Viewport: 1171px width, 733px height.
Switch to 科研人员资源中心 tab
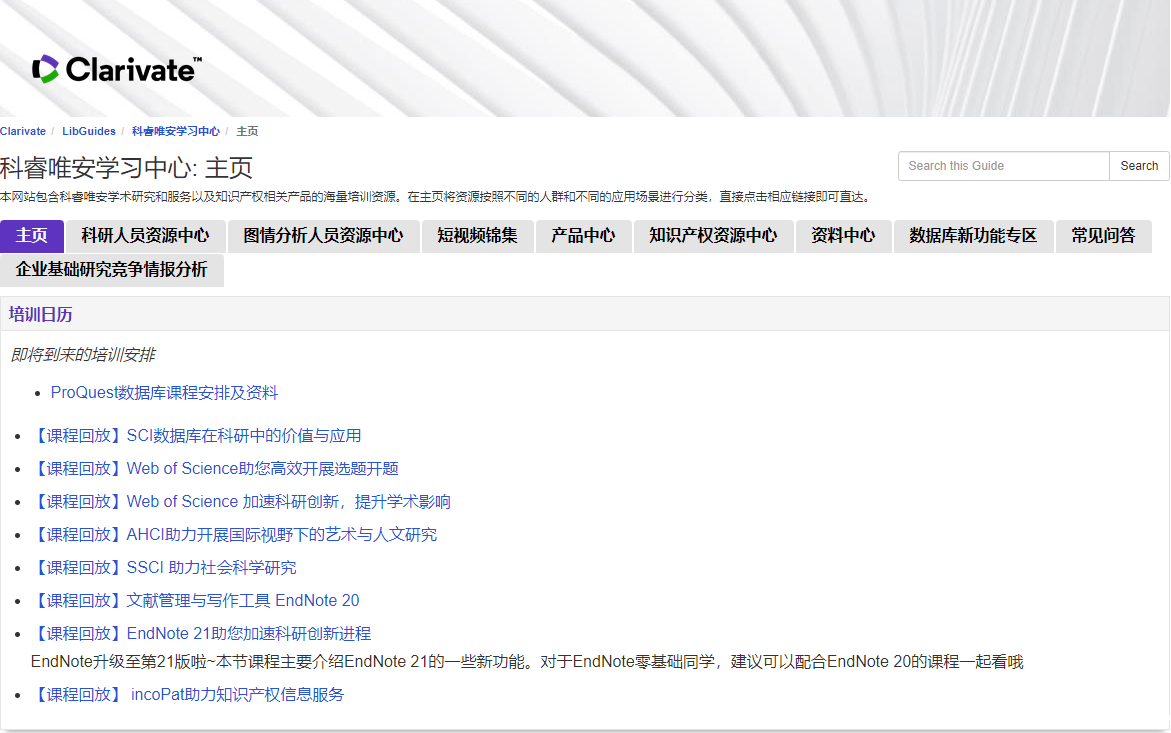146,236
